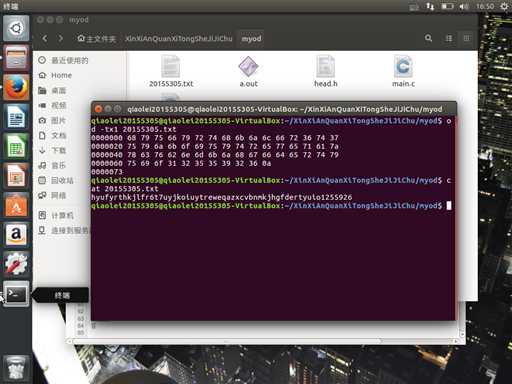Click the Terminal icon in the dock

pos(16,293)
